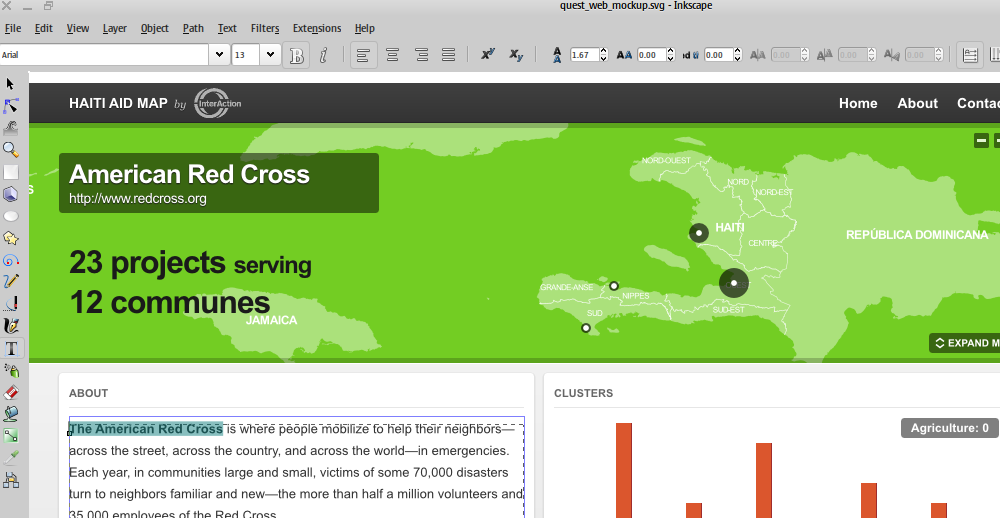Click the HAITI AID MAP title

coord(118,103)
